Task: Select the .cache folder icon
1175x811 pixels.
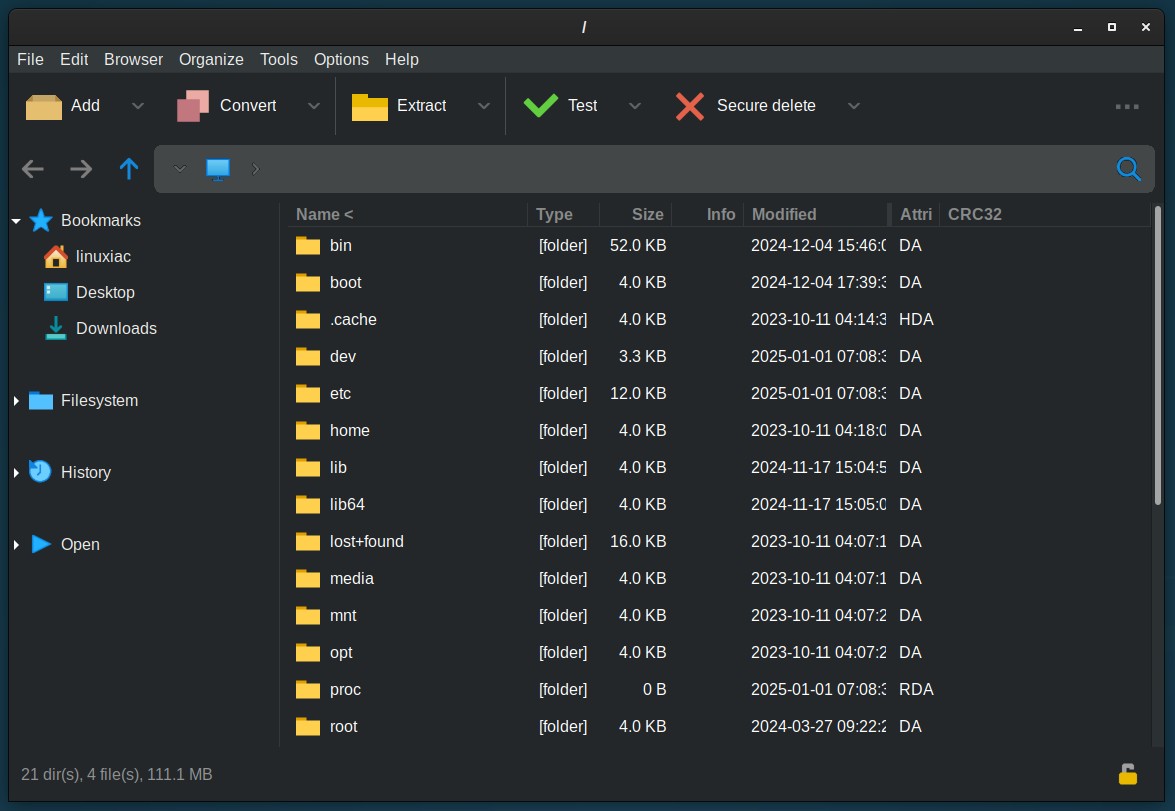Action: coord(307,320)
